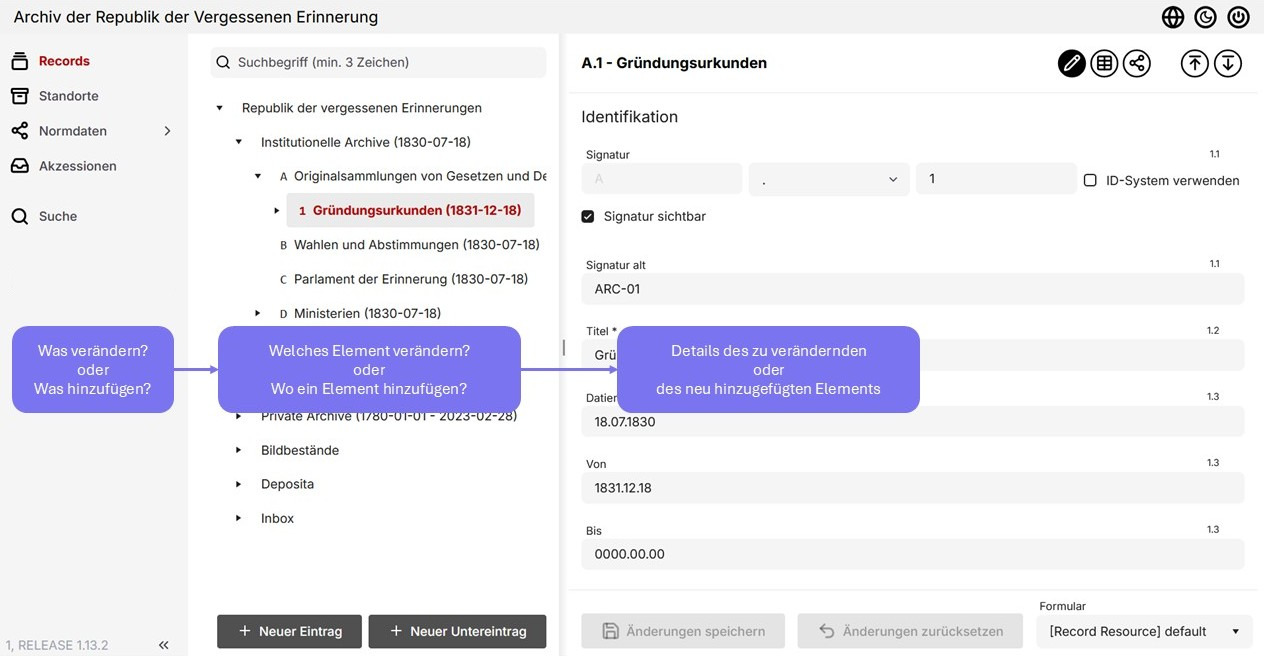Expand the Ministerien tree node
The image size is (1264, 656).
[x=257, y=313]
